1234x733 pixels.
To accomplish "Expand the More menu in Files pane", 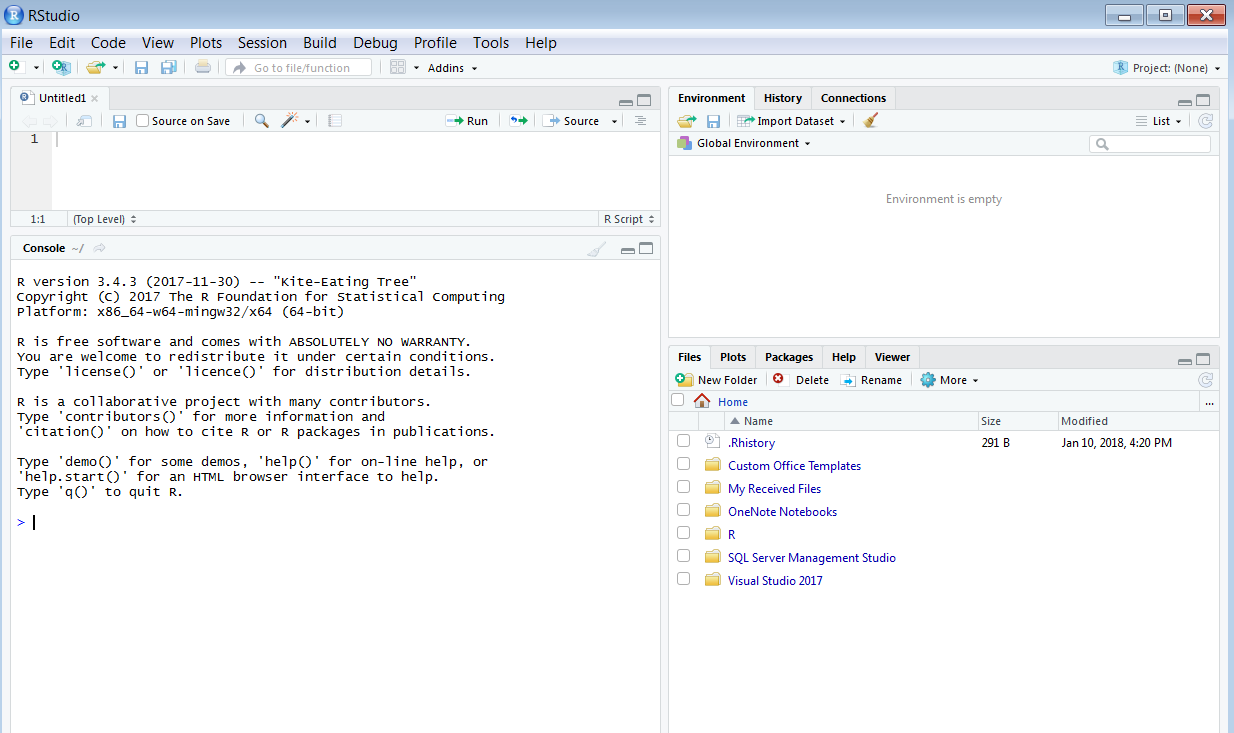I will (x=948, y=380).
